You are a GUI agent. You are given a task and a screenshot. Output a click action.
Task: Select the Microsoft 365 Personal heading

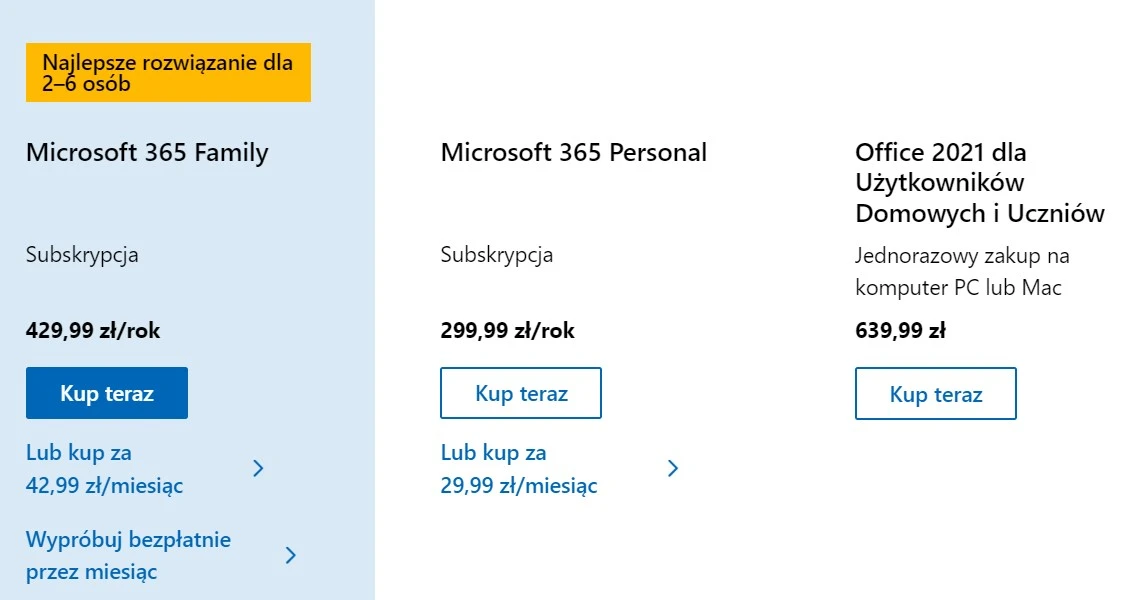point(573,152)
